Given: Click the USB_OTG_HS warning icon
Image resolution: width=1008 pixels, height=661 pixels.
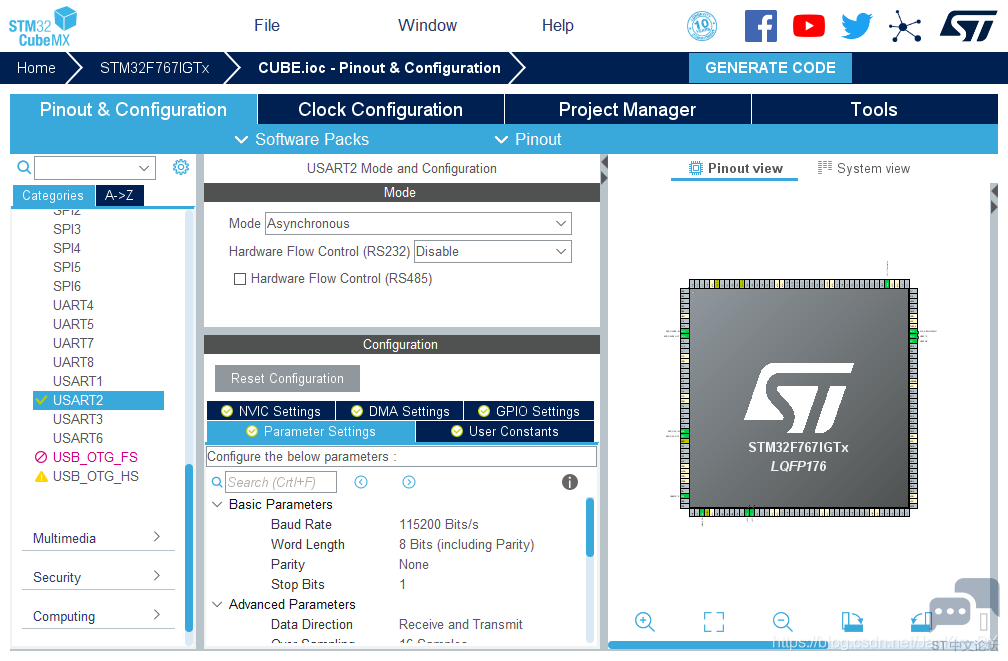Looking at the screenshot, I should pyautogui.click(x=41, y=476).
